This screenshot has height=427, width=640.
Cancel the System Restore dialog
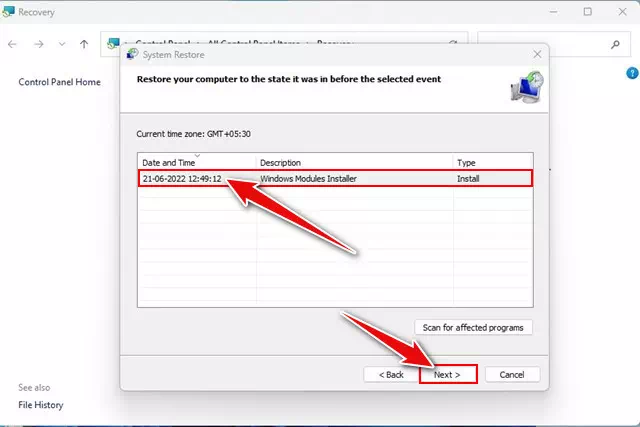click(x=512, y=374)
